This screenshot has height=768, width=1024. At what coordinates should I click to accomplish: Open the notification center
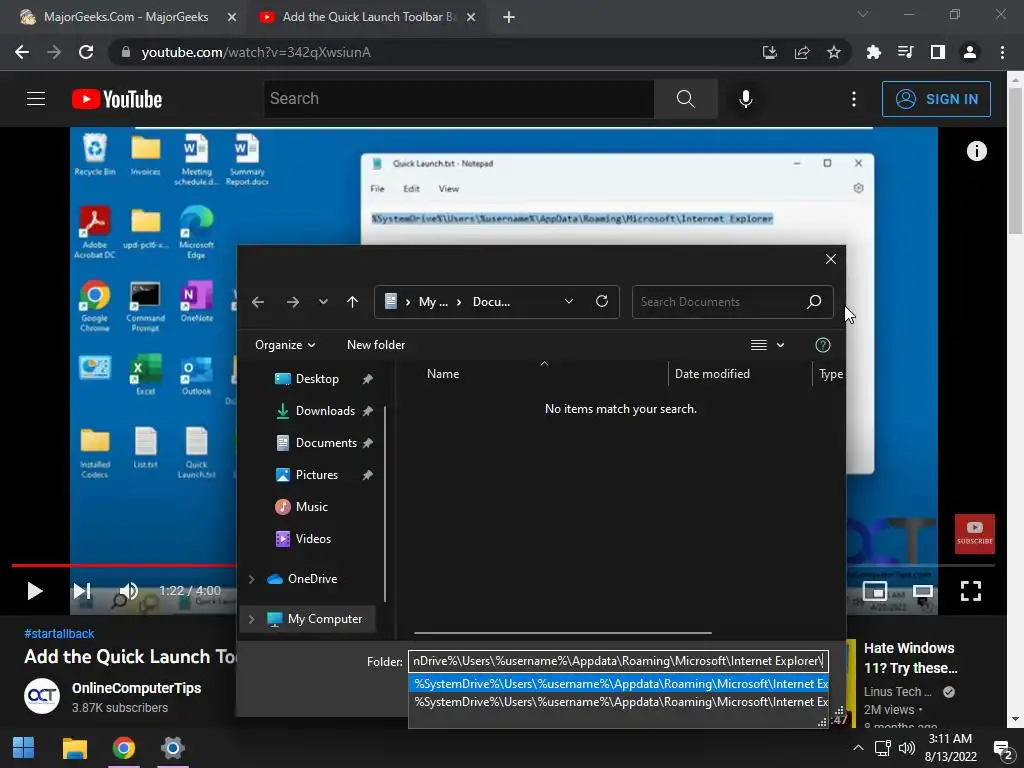(1002, 748)
